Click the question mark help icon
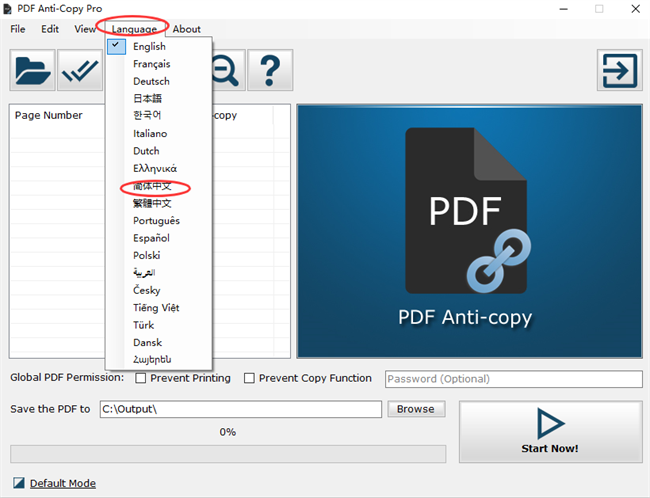The width and height of the screenshot is (650, 498). (270, 70)
